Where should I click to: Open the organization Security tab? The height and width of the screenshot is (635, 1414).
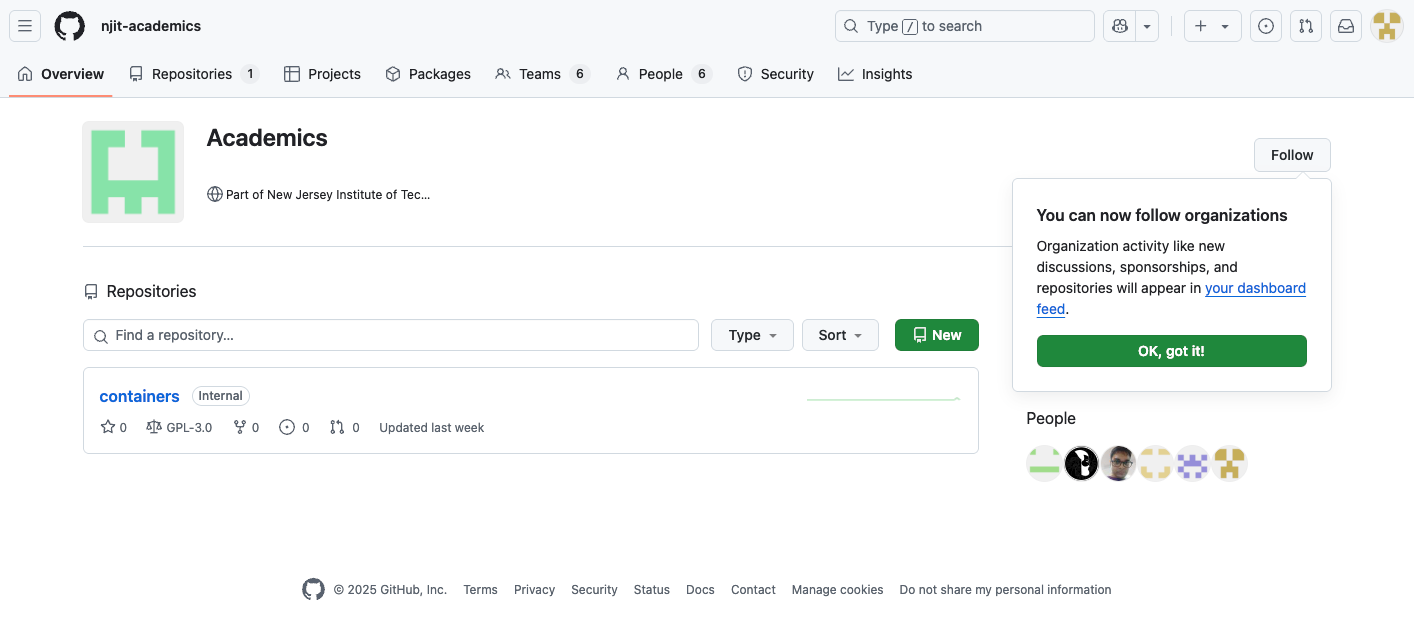pyautogui.click(x=776, y=74)
